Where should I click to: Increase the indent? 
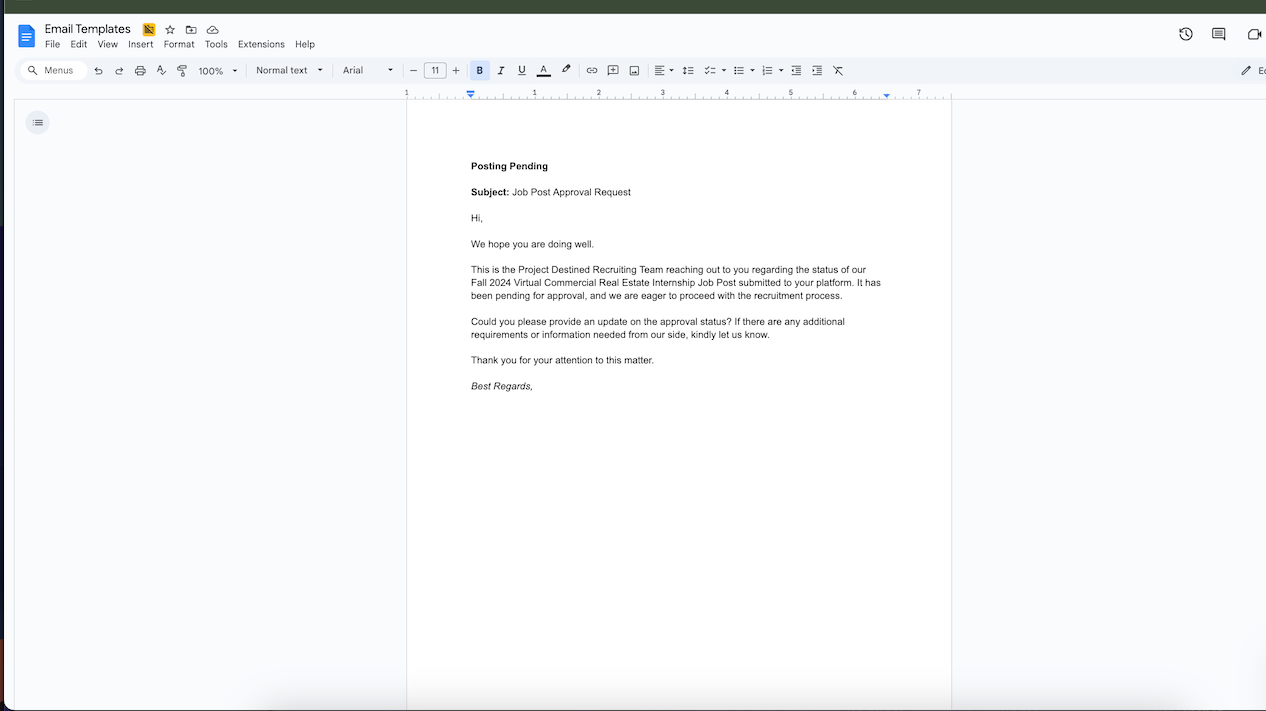pos(817,71)
